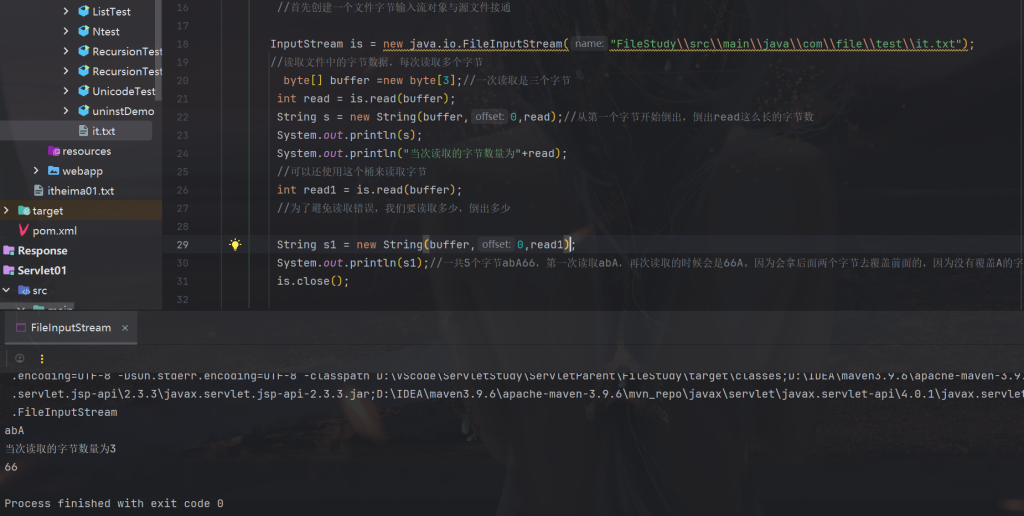This screenshot has height=516, width=1024.
Task: Select uninstDemo in the project tree
Action: coord(123,111)
